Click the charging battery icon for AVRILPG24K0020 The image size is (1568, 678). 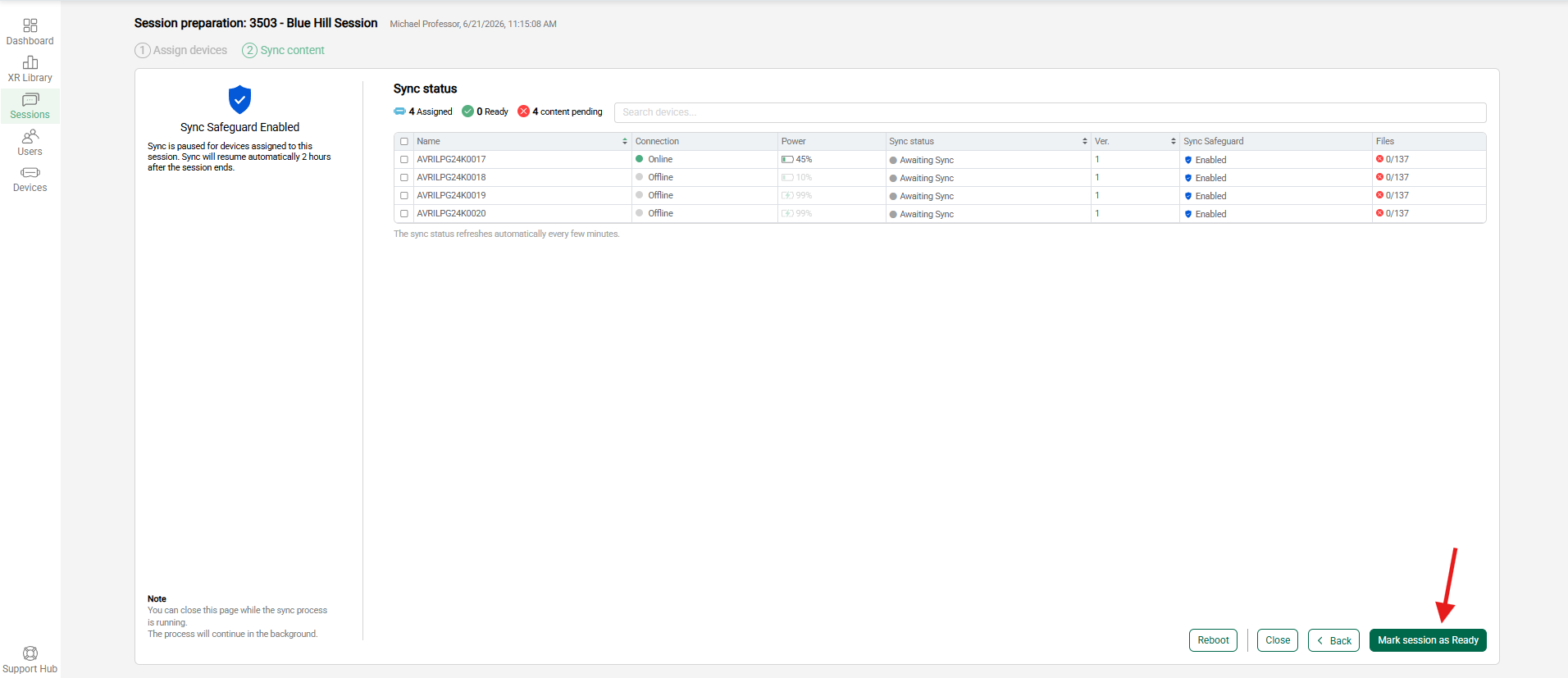(787, 214)
